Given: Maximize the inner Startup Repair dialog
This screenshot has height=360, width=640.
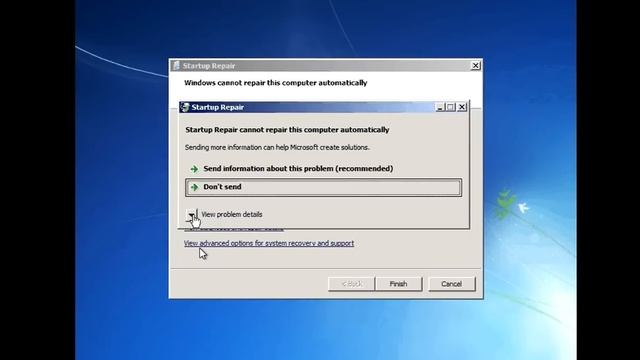Looking at the screenshot, I should pos(451,107).
